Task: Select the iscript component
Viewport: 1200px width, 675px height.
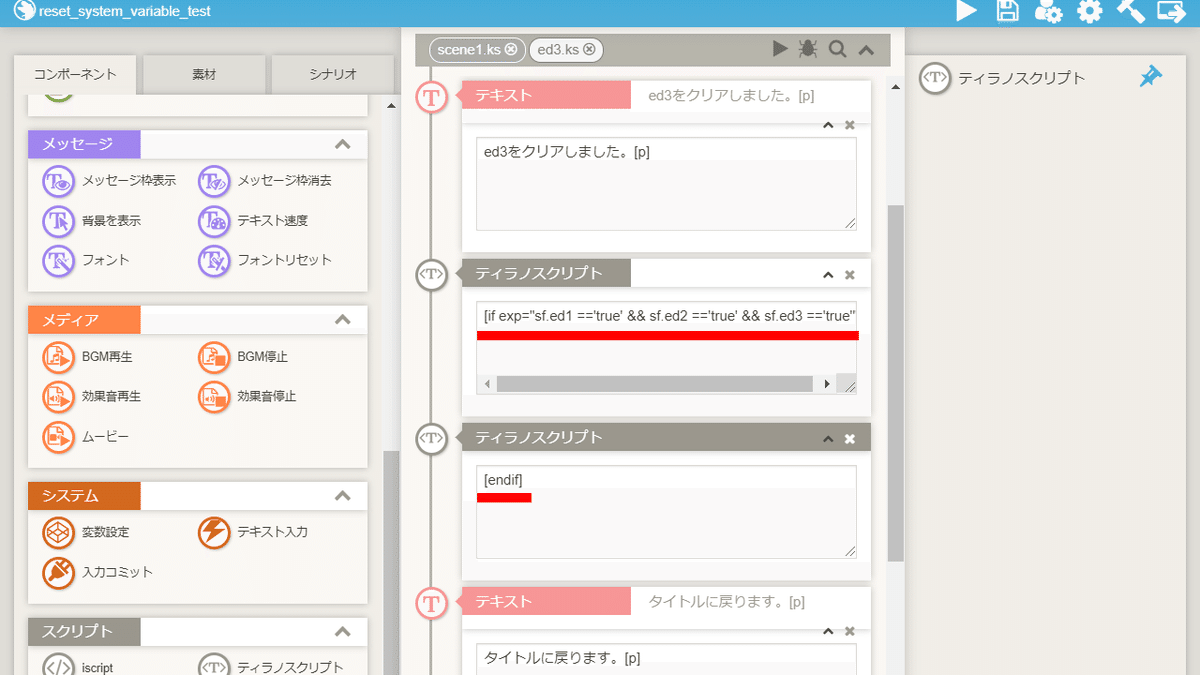Action: click(78, 666)
